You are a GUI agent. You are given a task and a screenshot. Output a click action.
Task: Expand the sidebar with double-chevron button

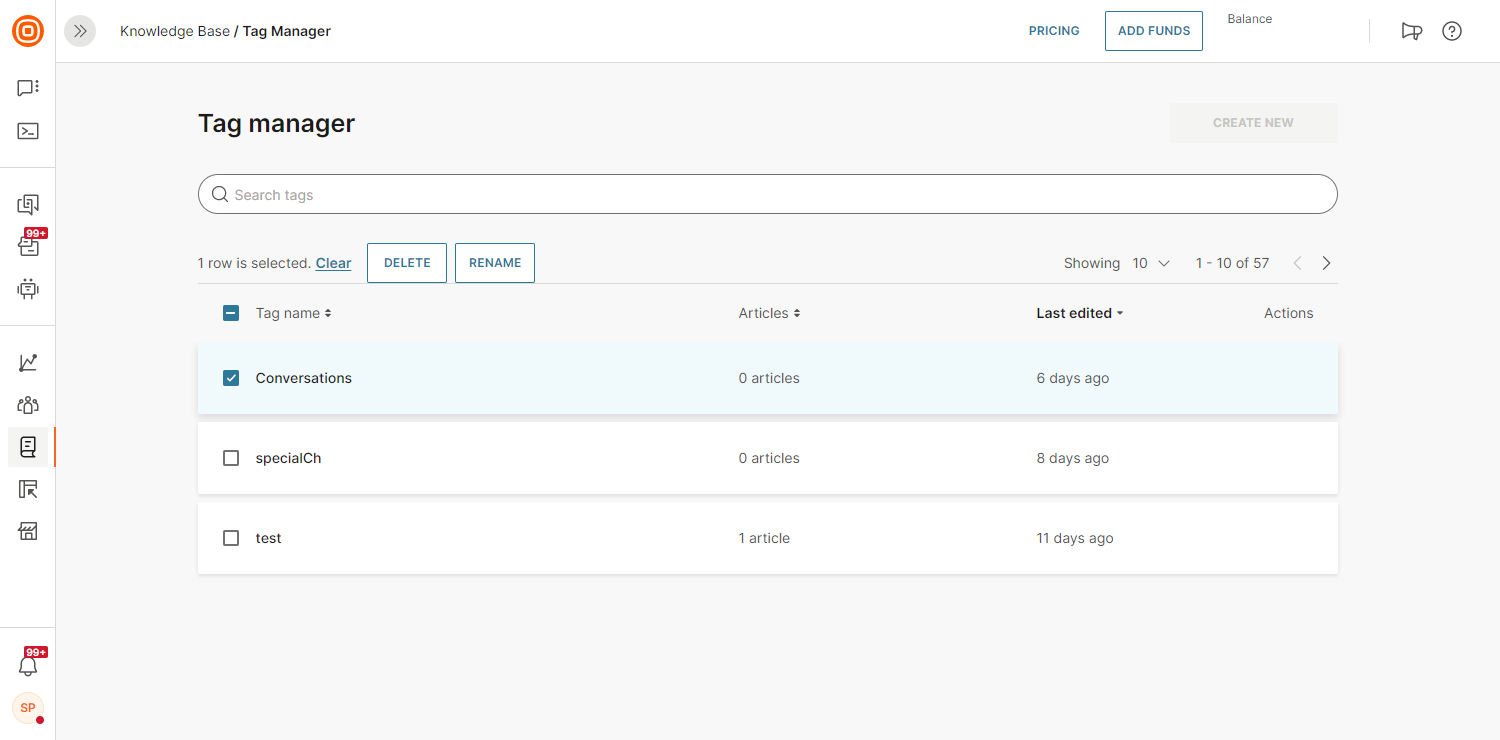pos(80,31)
